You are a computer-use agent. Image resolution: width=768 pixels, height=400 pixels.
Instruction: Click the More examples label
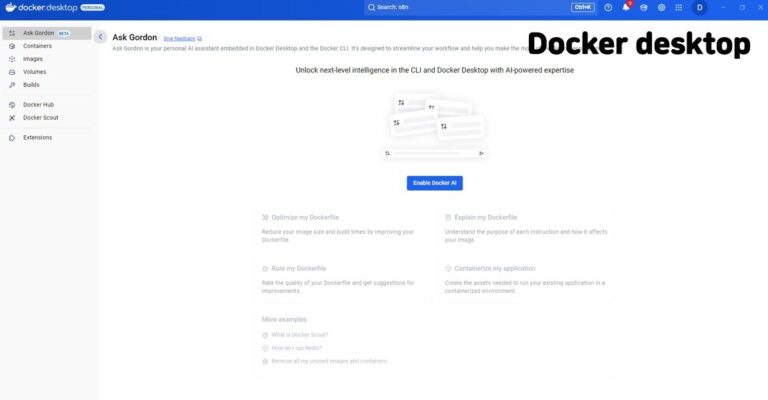tap(284, 319)
